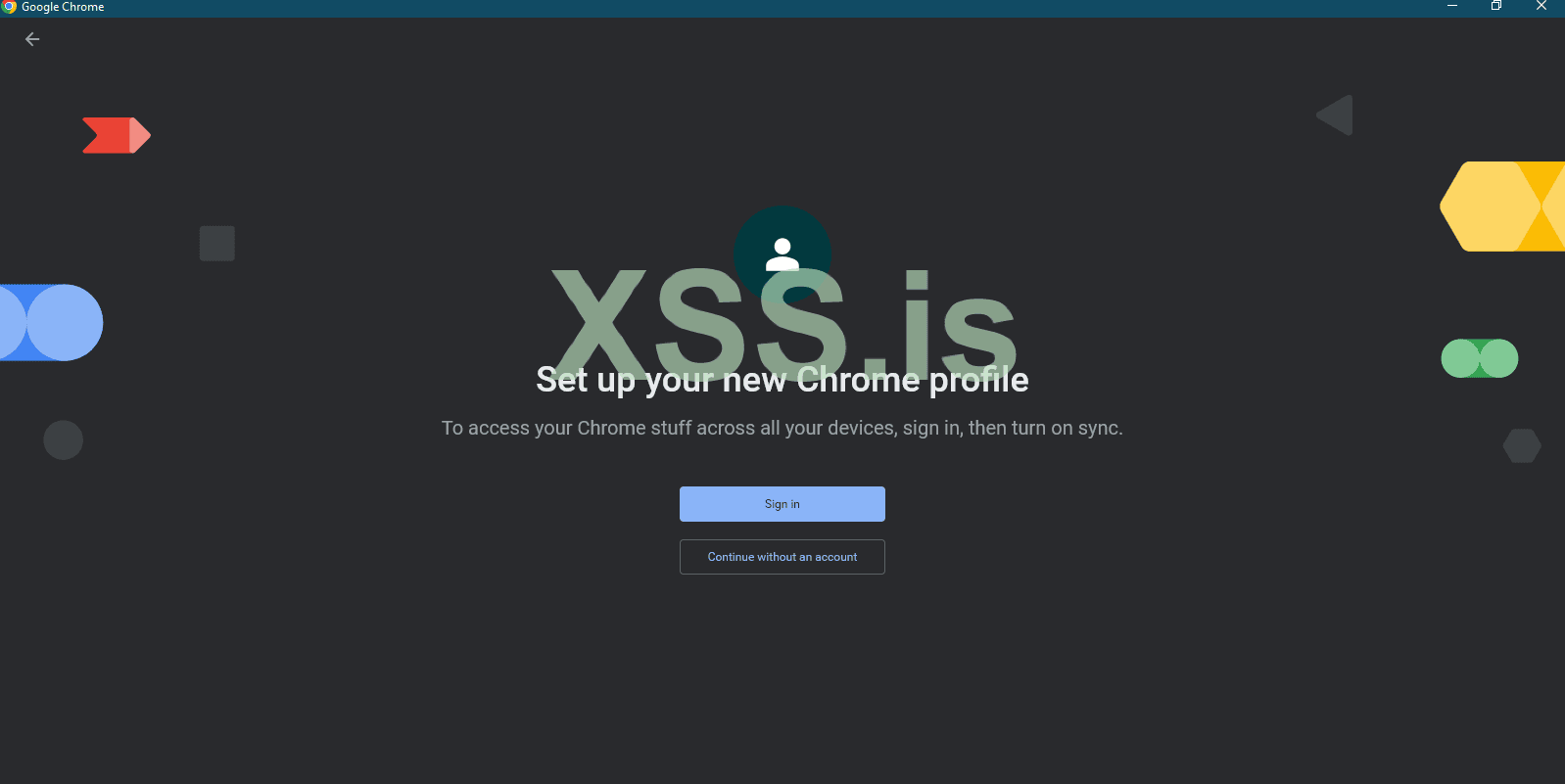
Task: Click the back arrow icon
Action: pyautogui.click(x=32, y=39)
